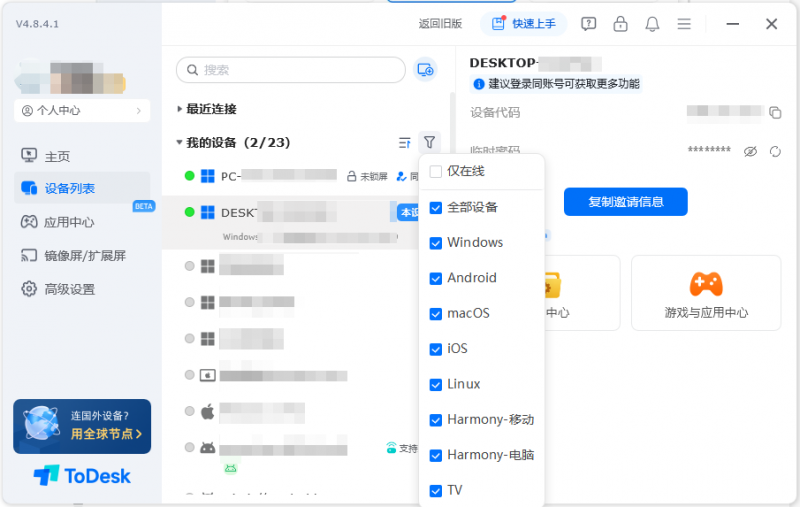The image size is (800, 507).
Task: Uncheck the Android filter checkbox
Action: pyautogui.click(x=436, y=278)
